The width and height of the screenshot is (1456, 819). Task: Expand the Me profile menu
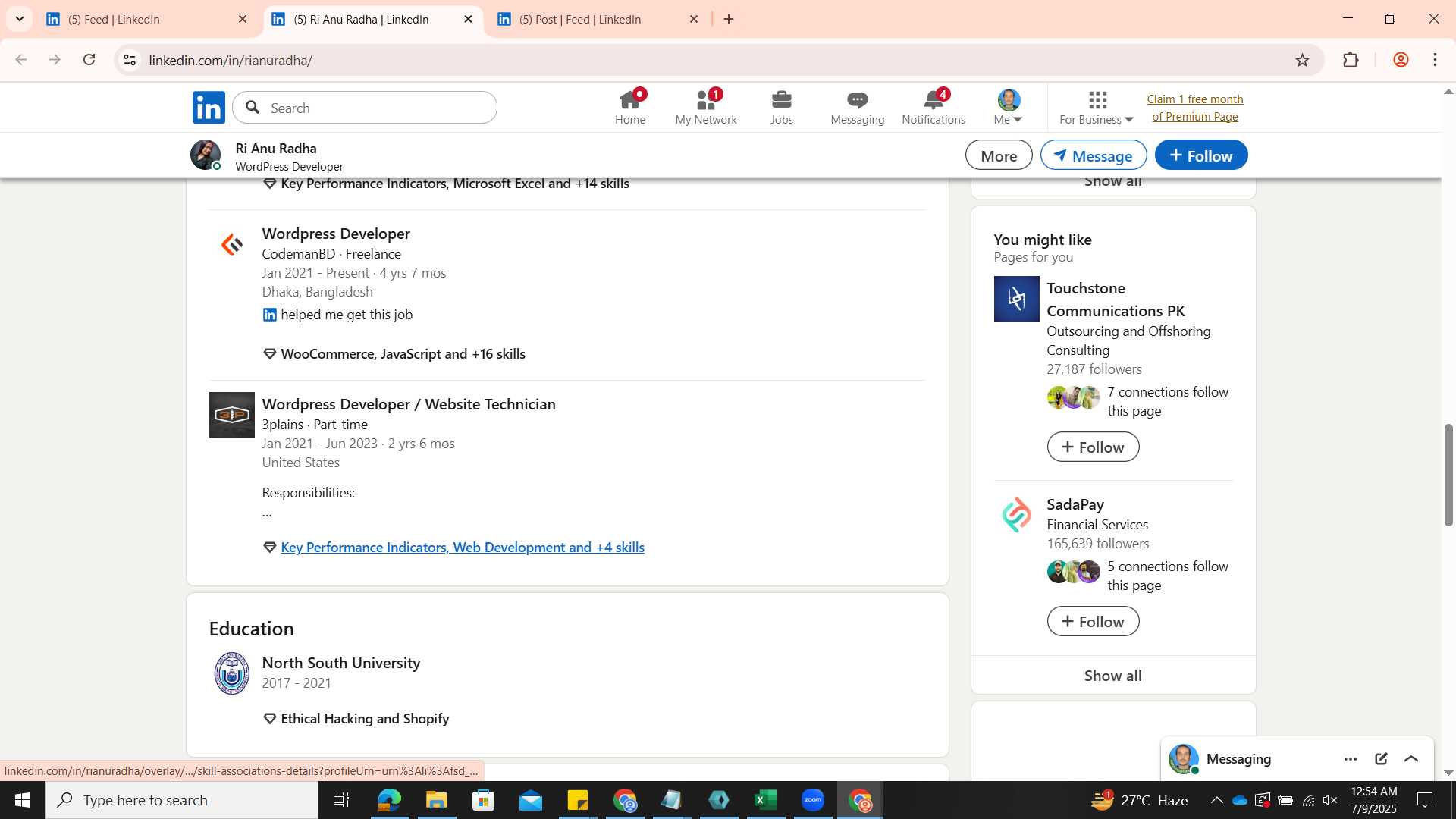click(x=1009, y=108)
